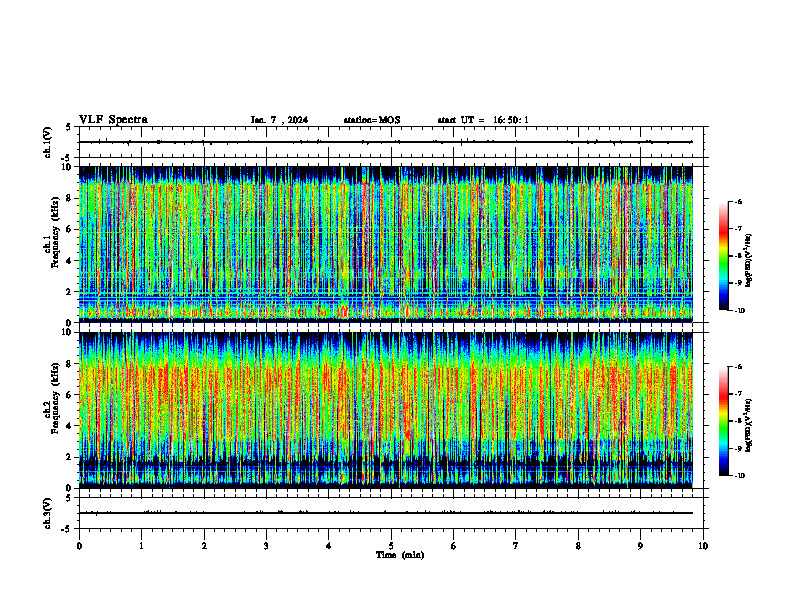This screenshot has width=792, height=612.
Task: Click the ch.1 voltage waveform trace
Action: click(385, 142)
